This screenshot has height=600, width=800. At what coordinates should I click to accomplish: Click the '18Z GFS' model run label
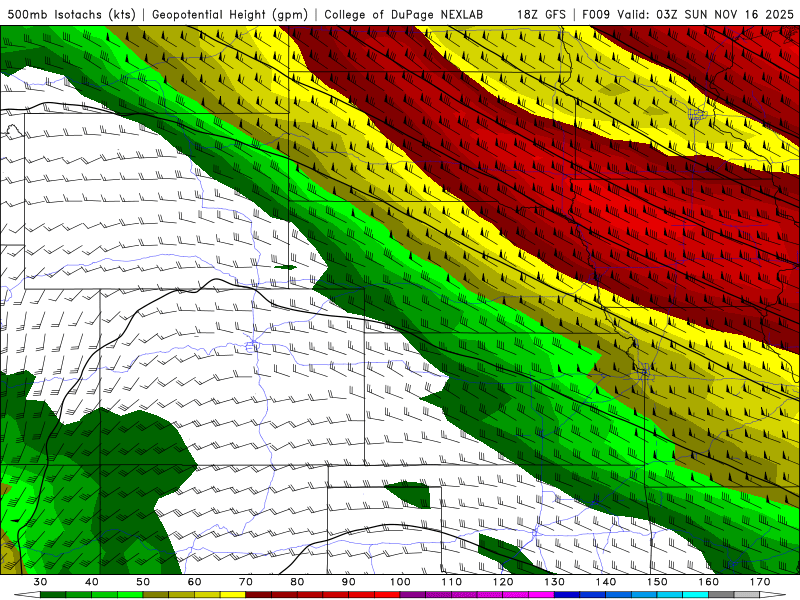point(541,14)
